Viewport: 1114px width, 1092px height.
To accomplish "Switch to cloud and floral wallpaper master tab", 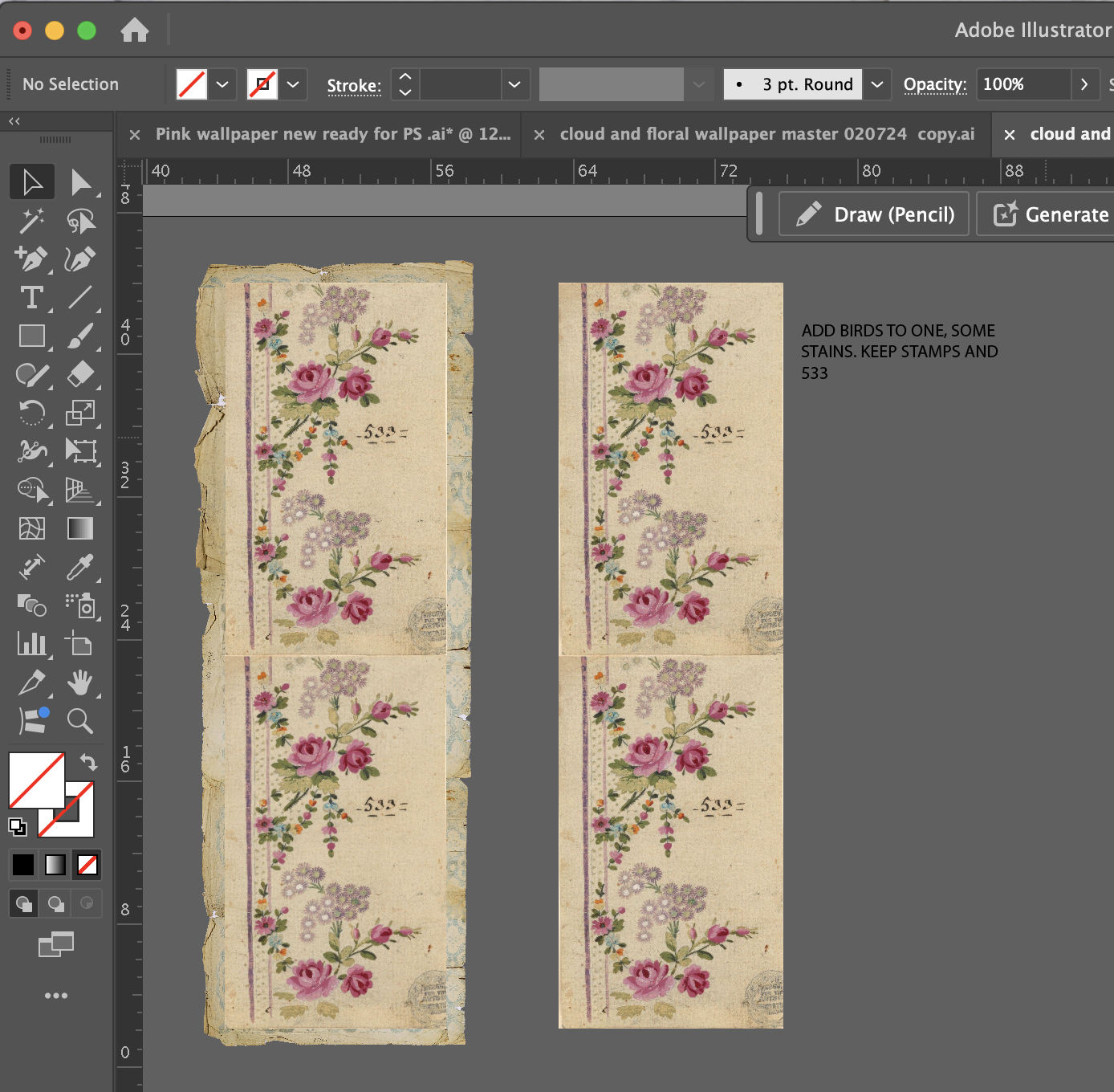I will point(767,134).
